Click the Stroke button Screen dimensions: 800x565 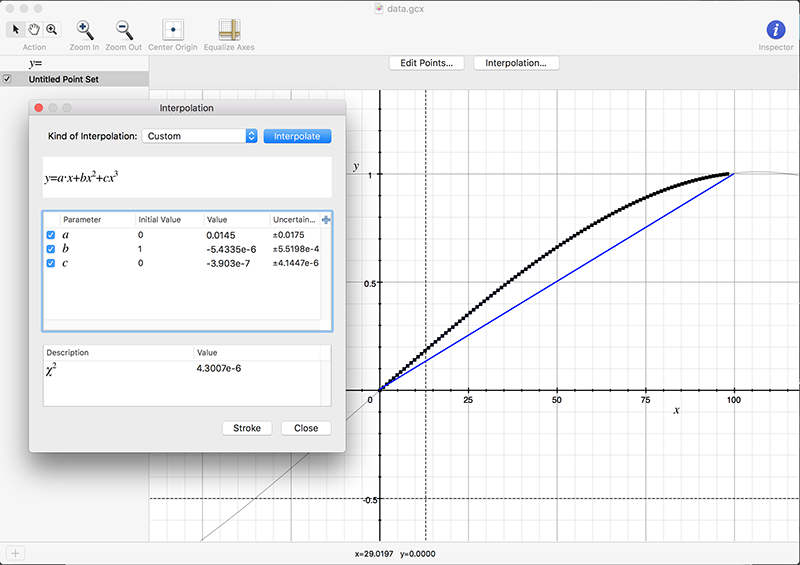(x=247, y=428)
